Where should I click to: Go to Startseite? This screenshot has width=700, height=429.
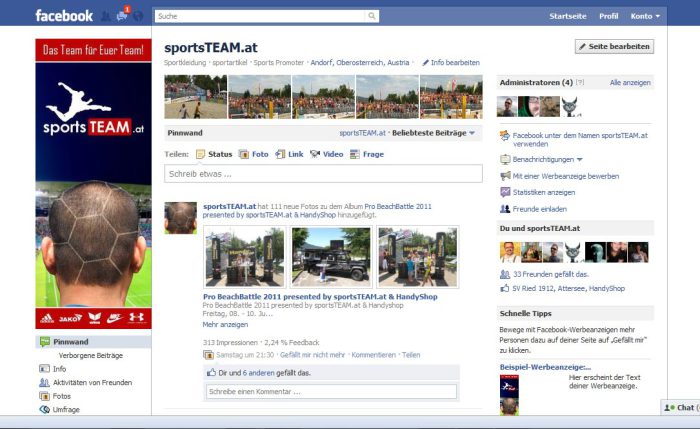point(567,16)
